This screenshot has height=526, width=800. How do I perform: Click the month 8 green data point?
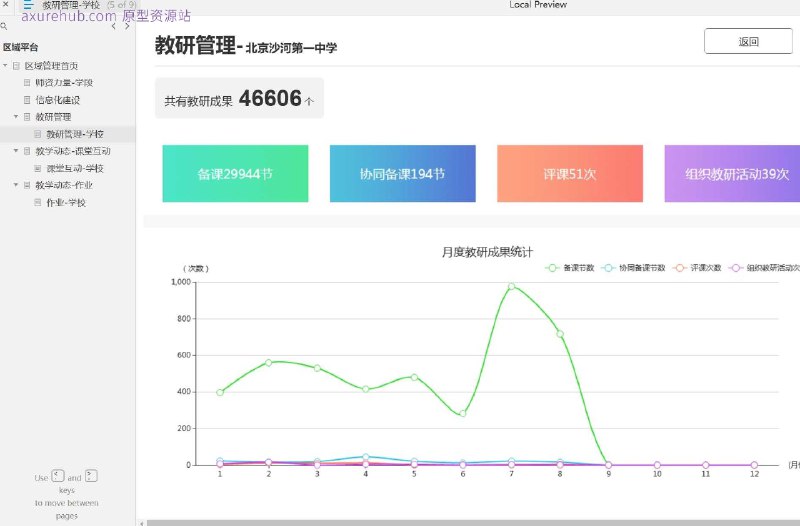pos(560,334)
